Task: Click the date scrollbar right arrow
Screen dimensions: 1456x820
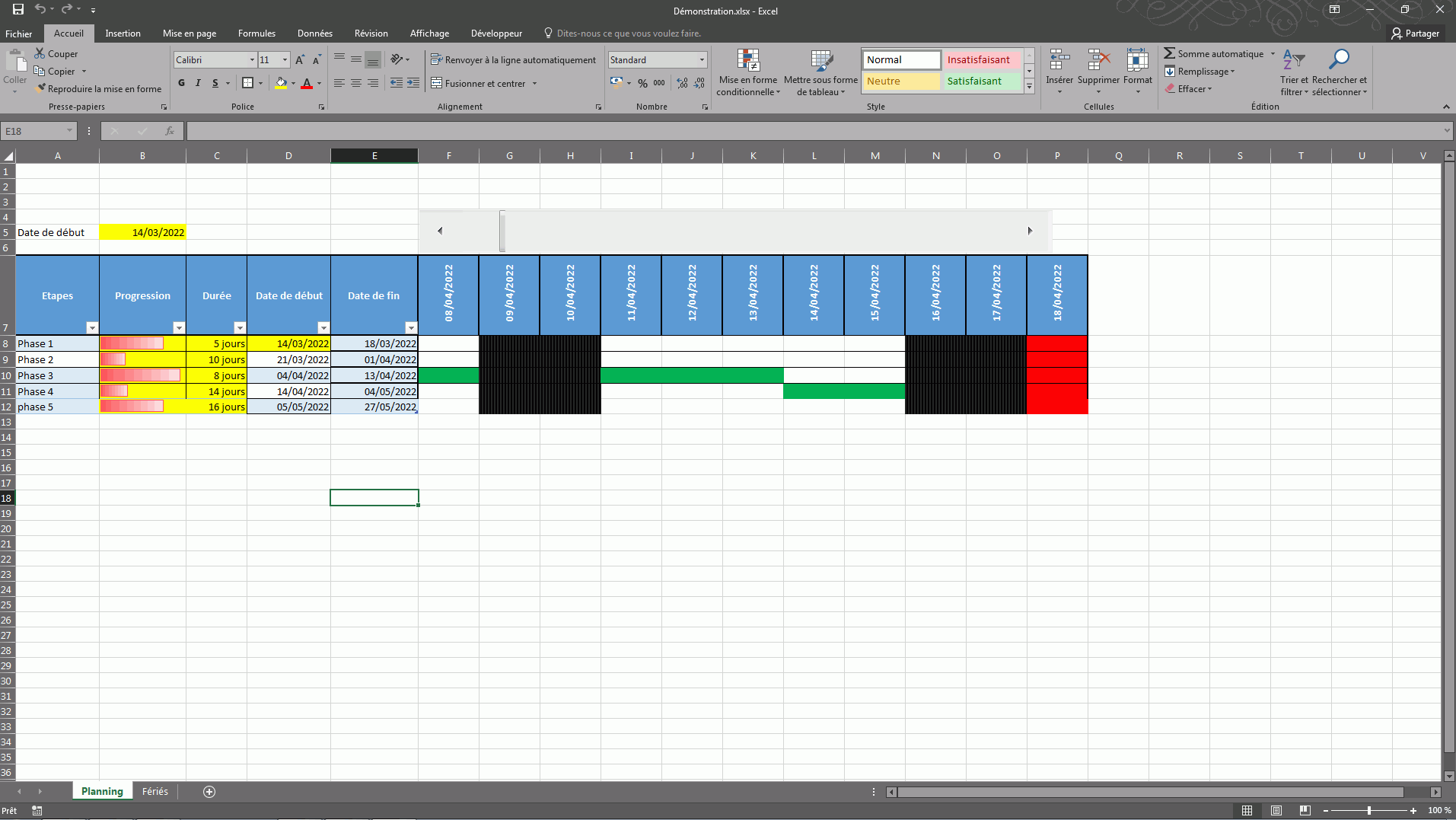Action: pyautogui.click(x=1030, y=231)
